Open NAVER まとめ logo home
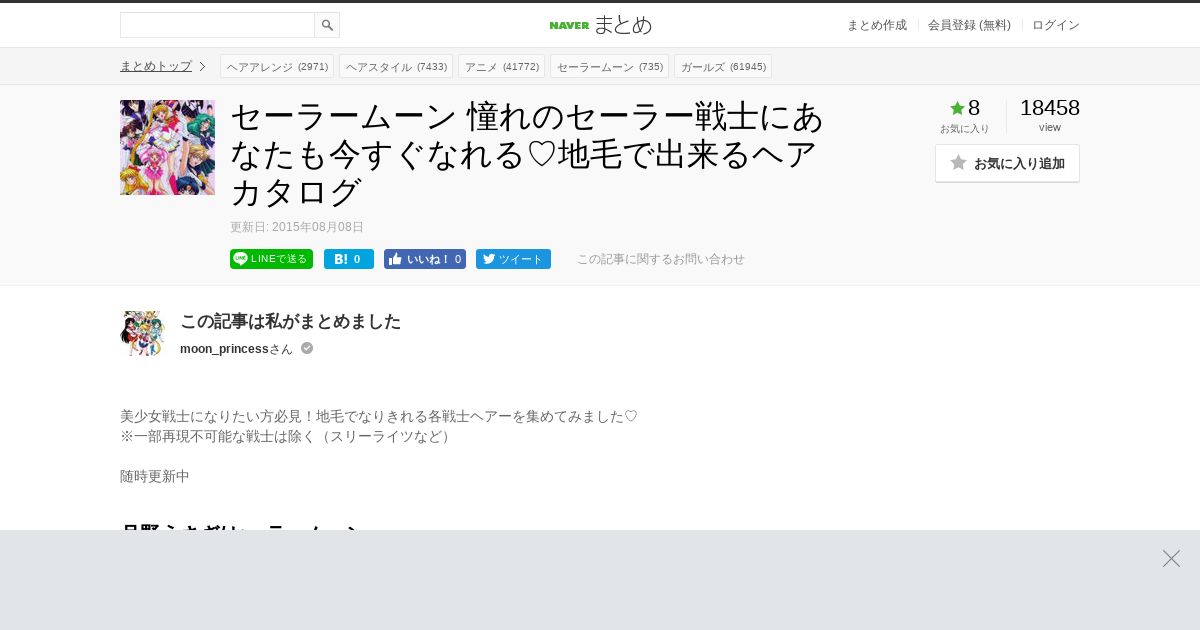This screenshot has width=1200, height=630. tap(600, 25)
